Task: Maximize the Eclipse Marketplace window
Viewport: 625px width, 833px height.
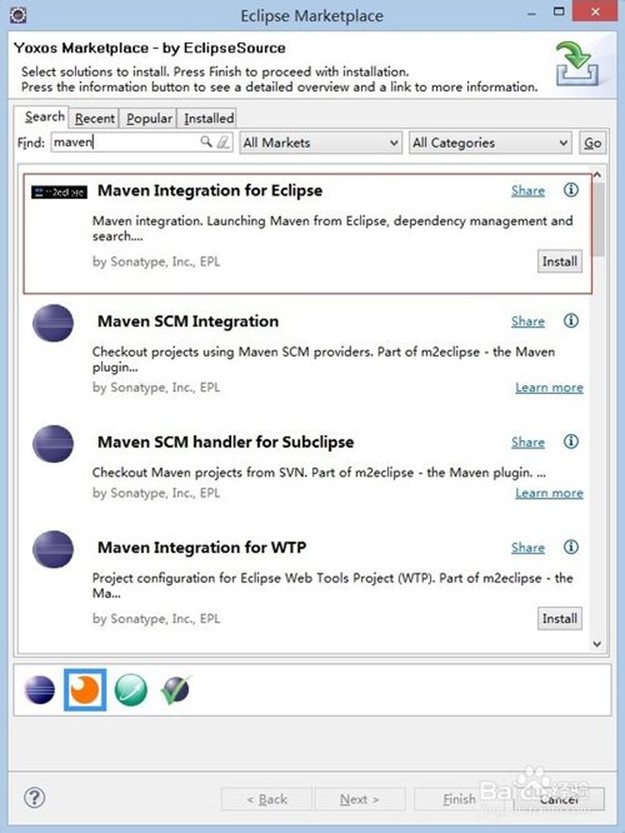Action: [559, 11]
